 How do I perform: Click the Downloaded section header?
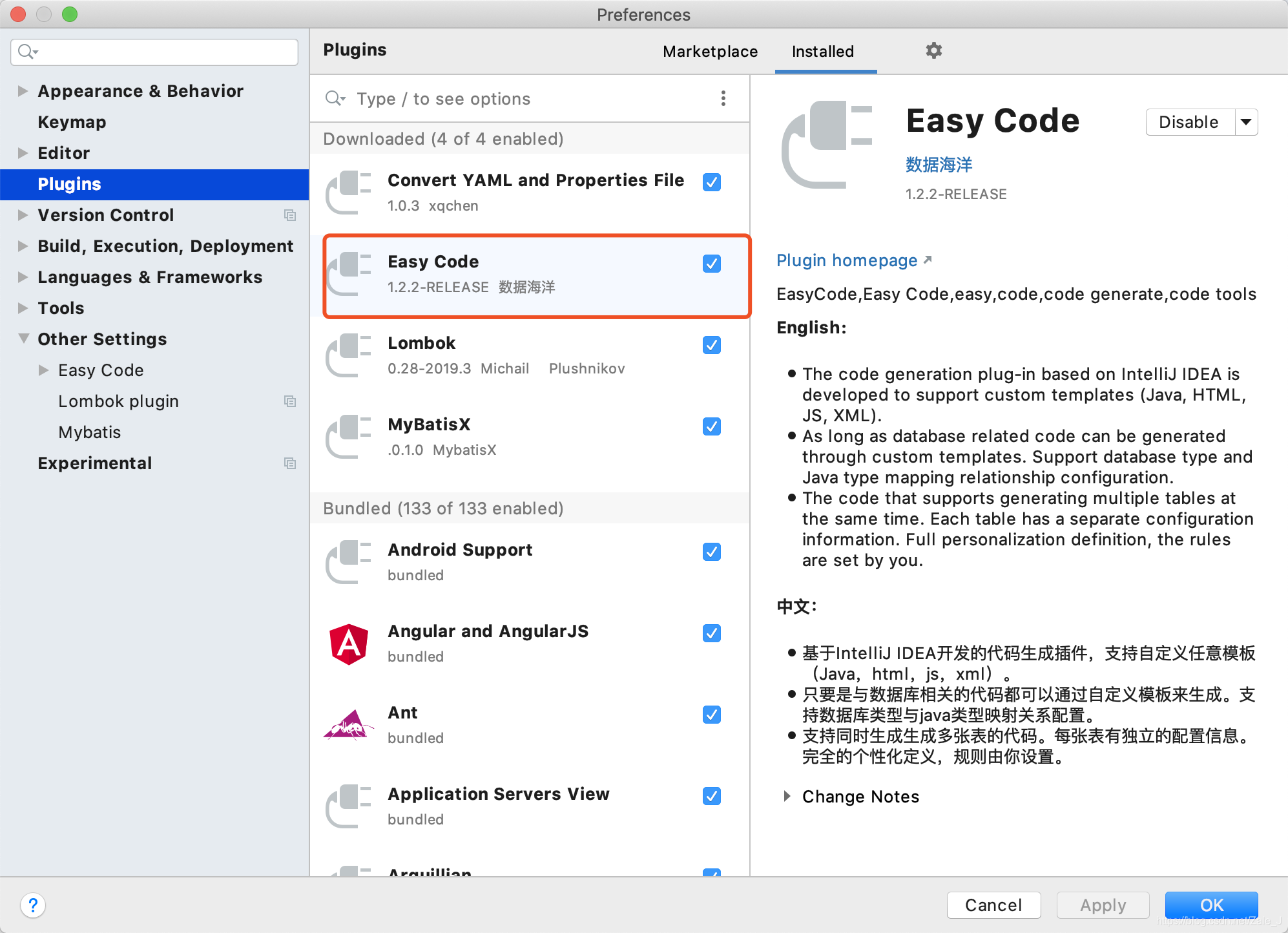coord(530,138)
